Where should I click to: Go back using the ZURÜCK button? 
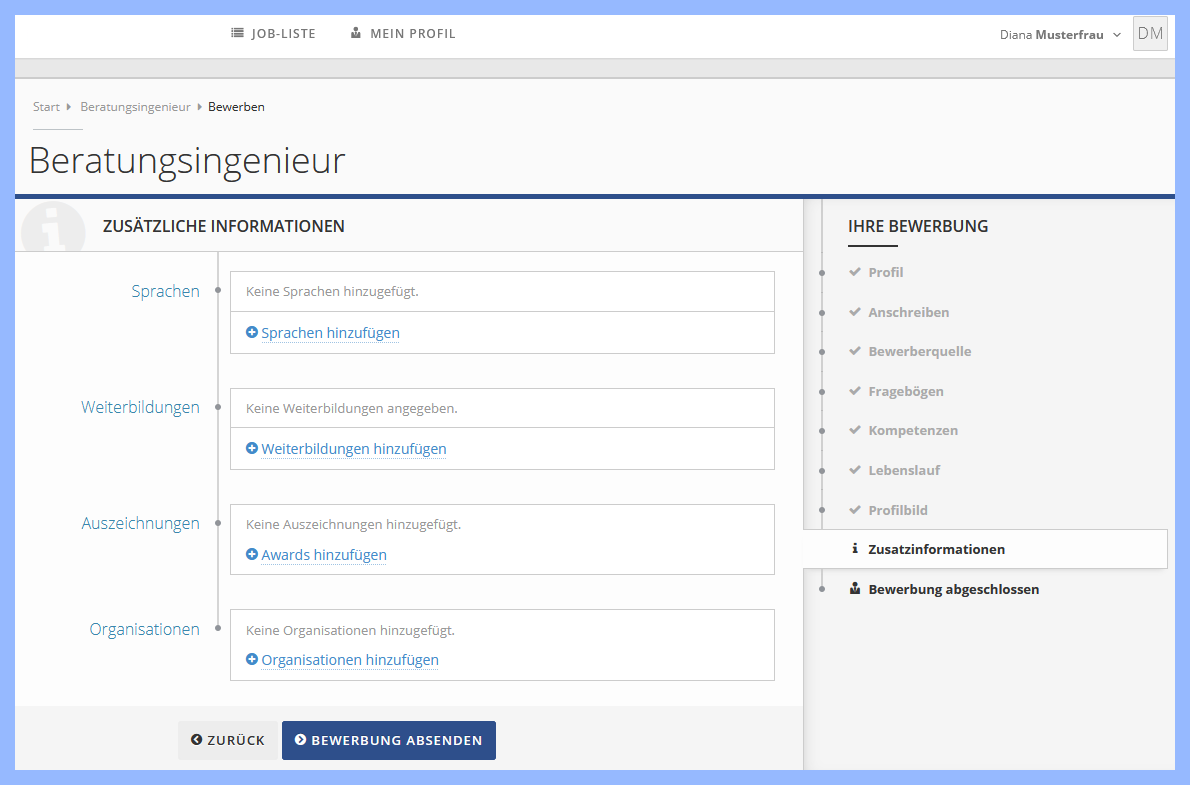227,740
